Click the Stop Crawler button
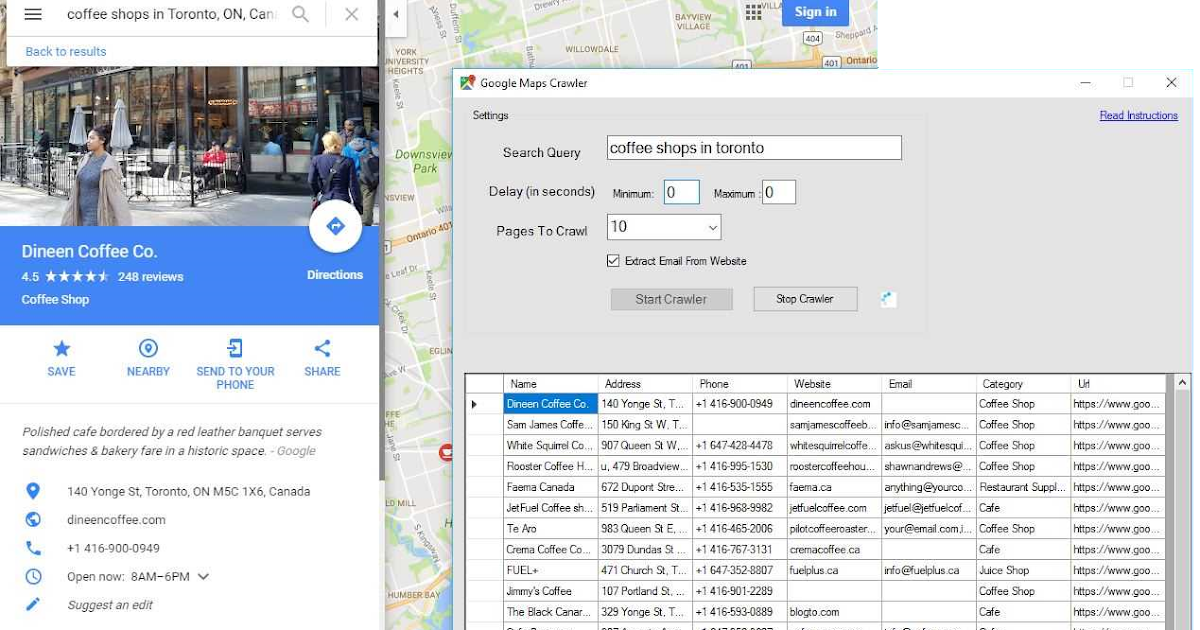This screenshot has width=1200, height=630. (805, 299)
